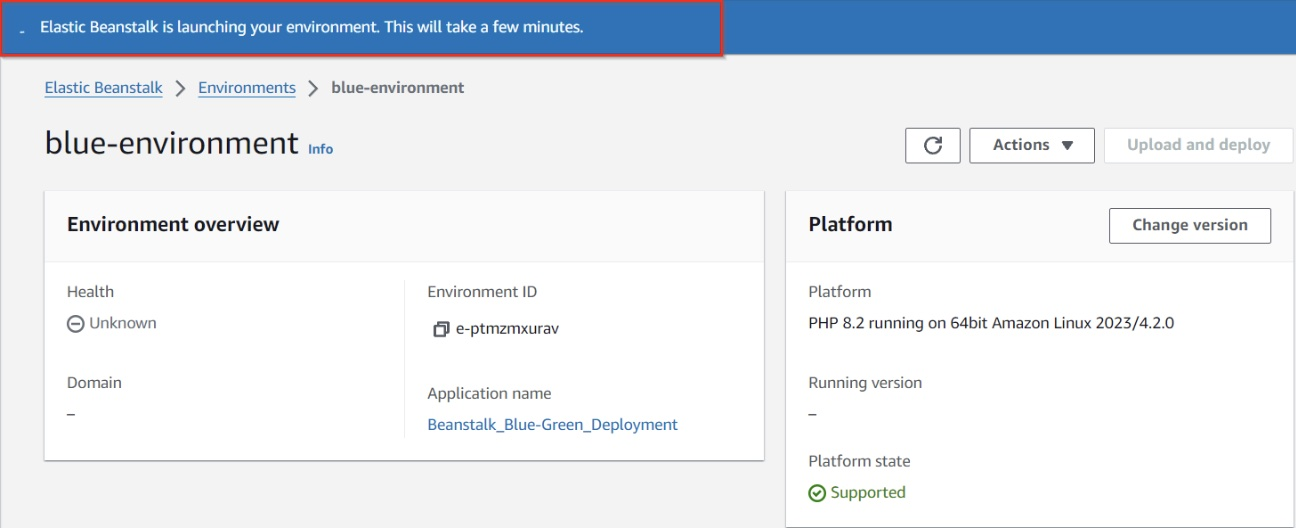Click the refresh environment icon button
This screenshot has width=1296, height=528.
(x=932, y=145)
